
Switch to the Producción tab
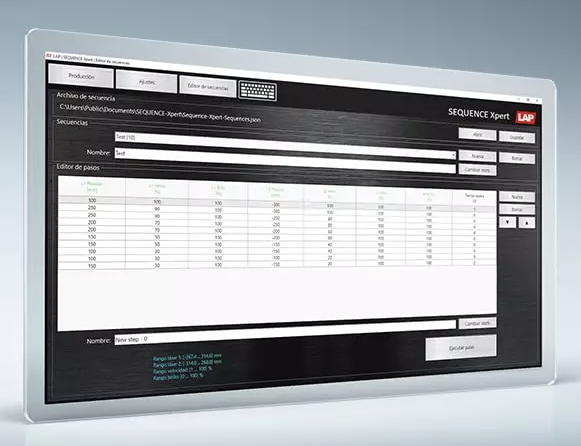81,76
